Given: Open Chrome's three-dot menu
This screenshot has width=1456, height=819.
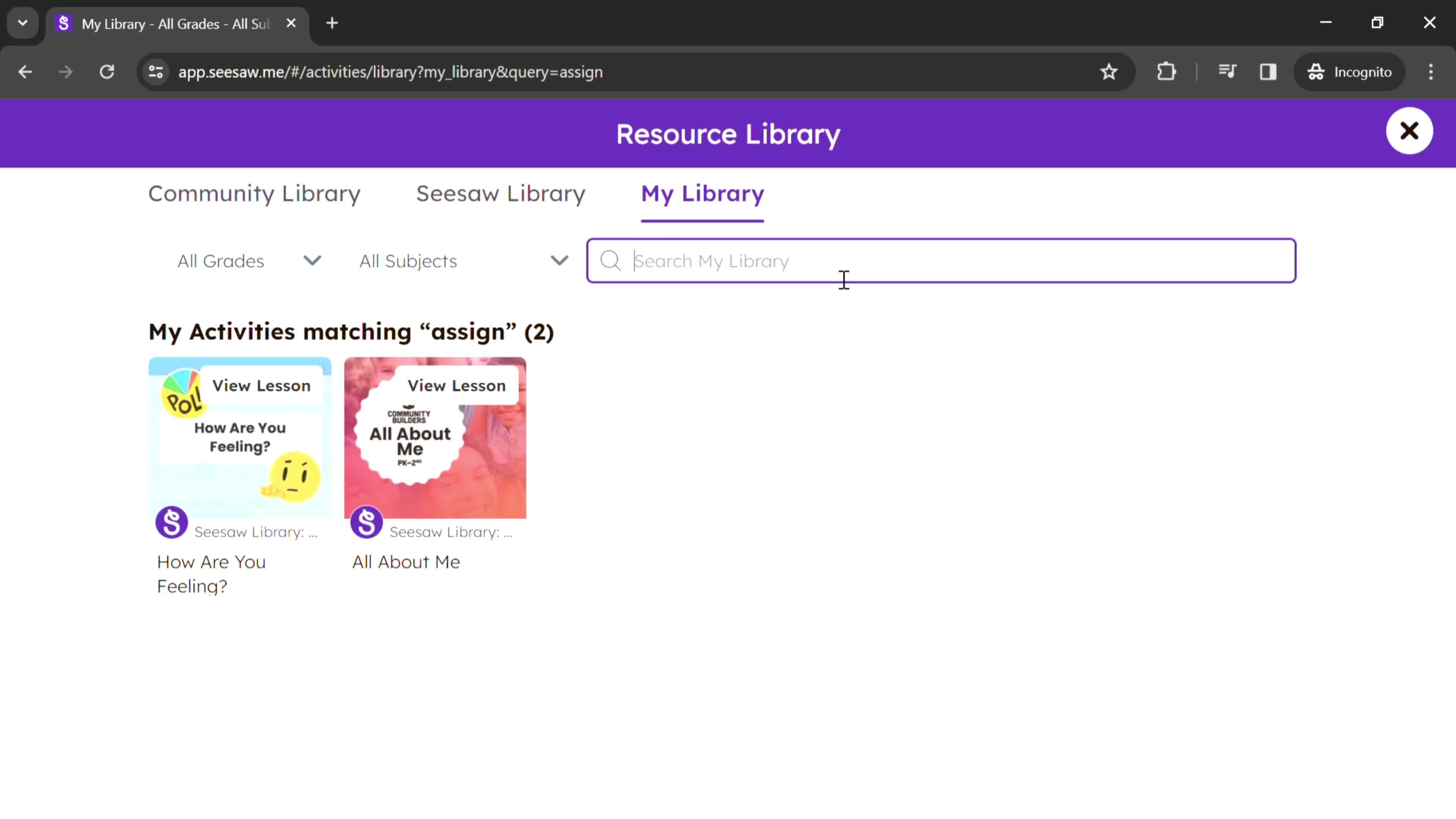Looking at the screenshot, I should click(1431, 72).
